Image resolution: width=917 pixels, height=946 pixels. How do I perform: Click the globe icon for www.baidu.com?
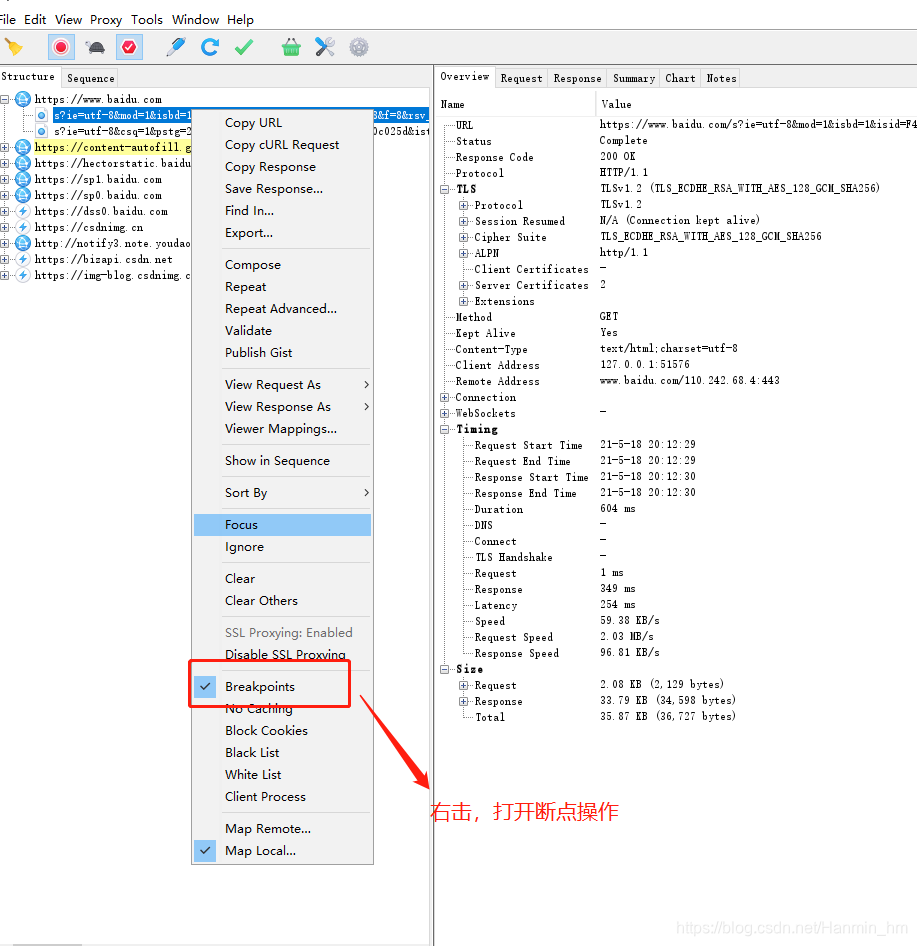click(23, 99)
